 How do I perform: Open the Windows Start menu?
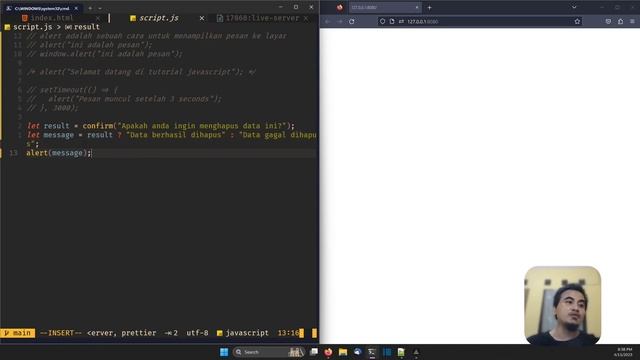click(x=224, y=352)
